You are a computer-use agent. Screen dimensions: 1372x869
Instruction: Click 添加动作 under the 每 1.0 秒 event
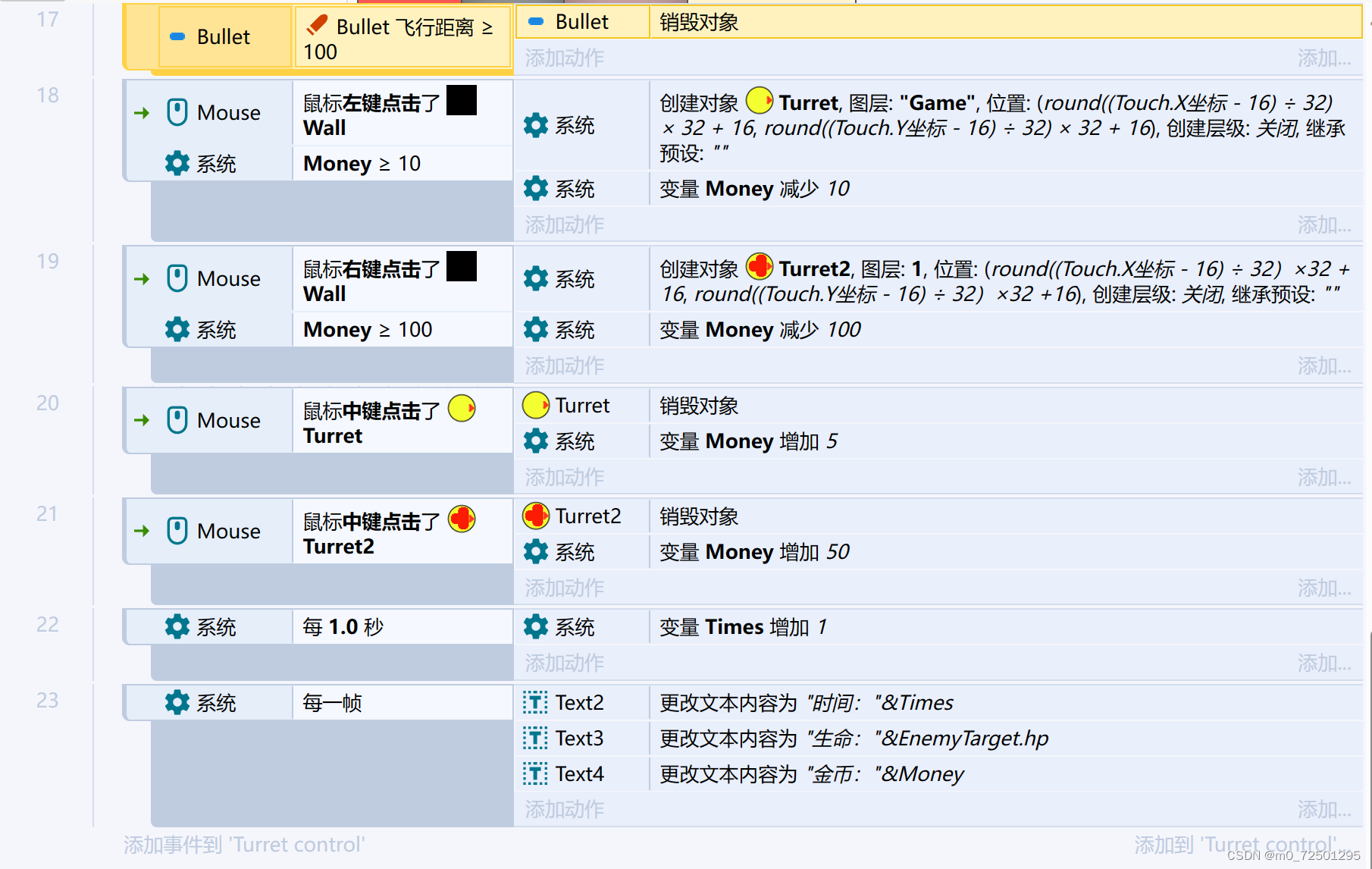point(562,663)
